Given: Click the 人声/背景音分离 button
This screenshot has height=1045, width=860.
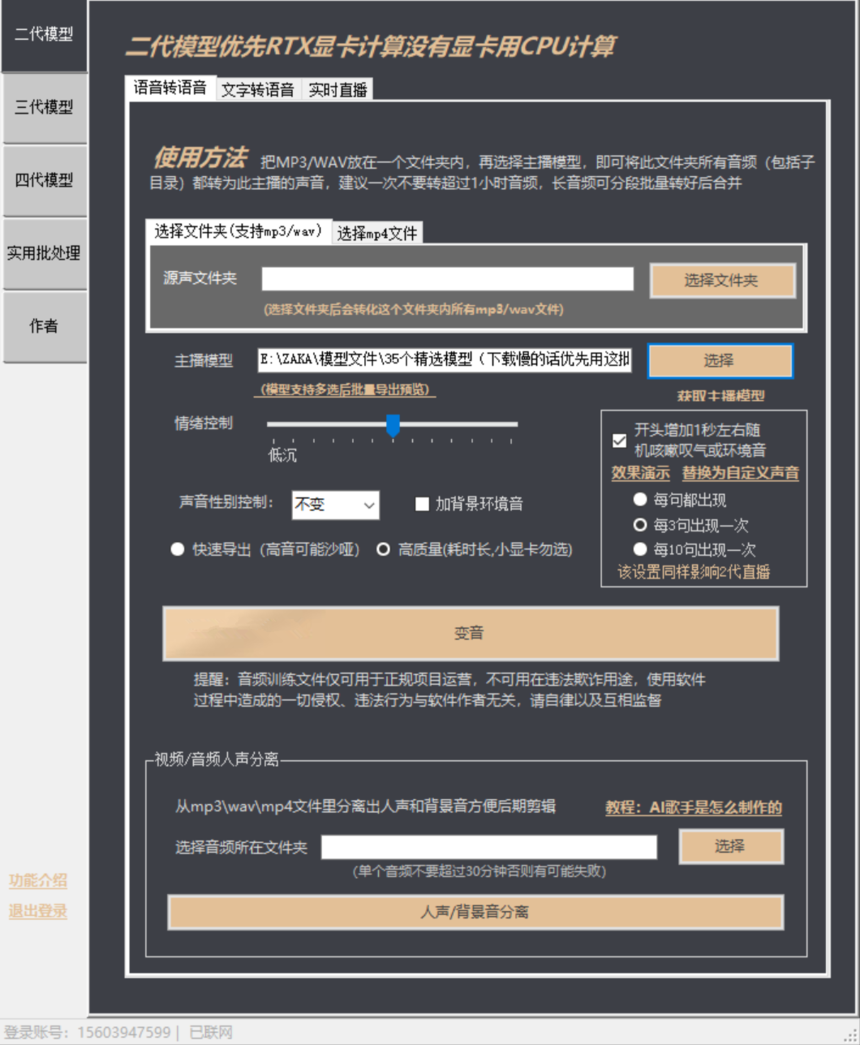Looking at the screenshot, I should tap(475, 912).
